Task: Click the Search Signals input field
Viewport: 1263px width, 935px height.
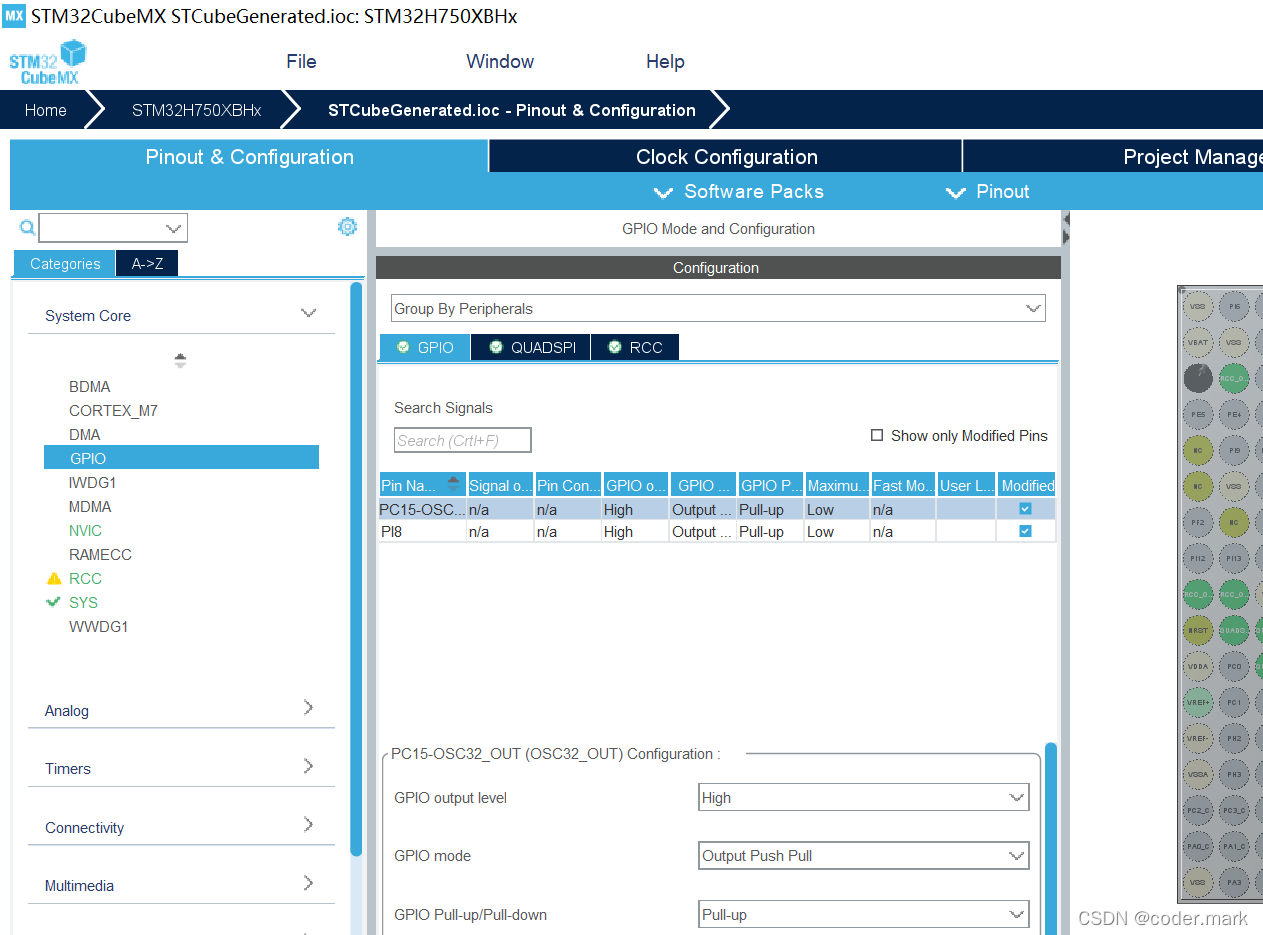Action: (x=462, y=440)
